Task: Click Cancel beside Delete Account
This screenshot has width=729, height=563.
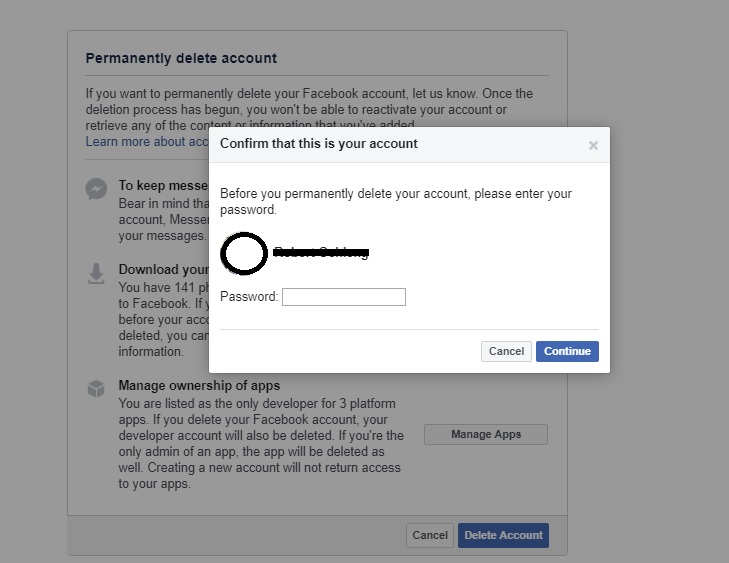Action: click(430, 535)
